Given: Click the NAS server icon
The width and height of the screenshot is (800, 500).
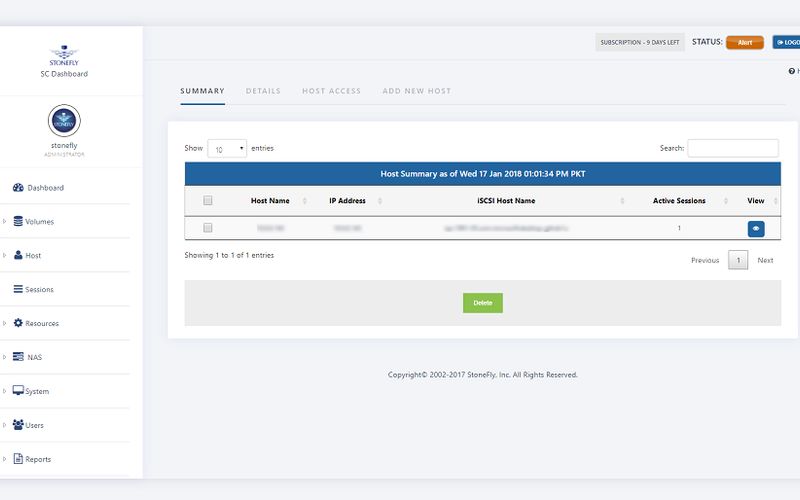Looking at the screenshot, I should [18, 357].
